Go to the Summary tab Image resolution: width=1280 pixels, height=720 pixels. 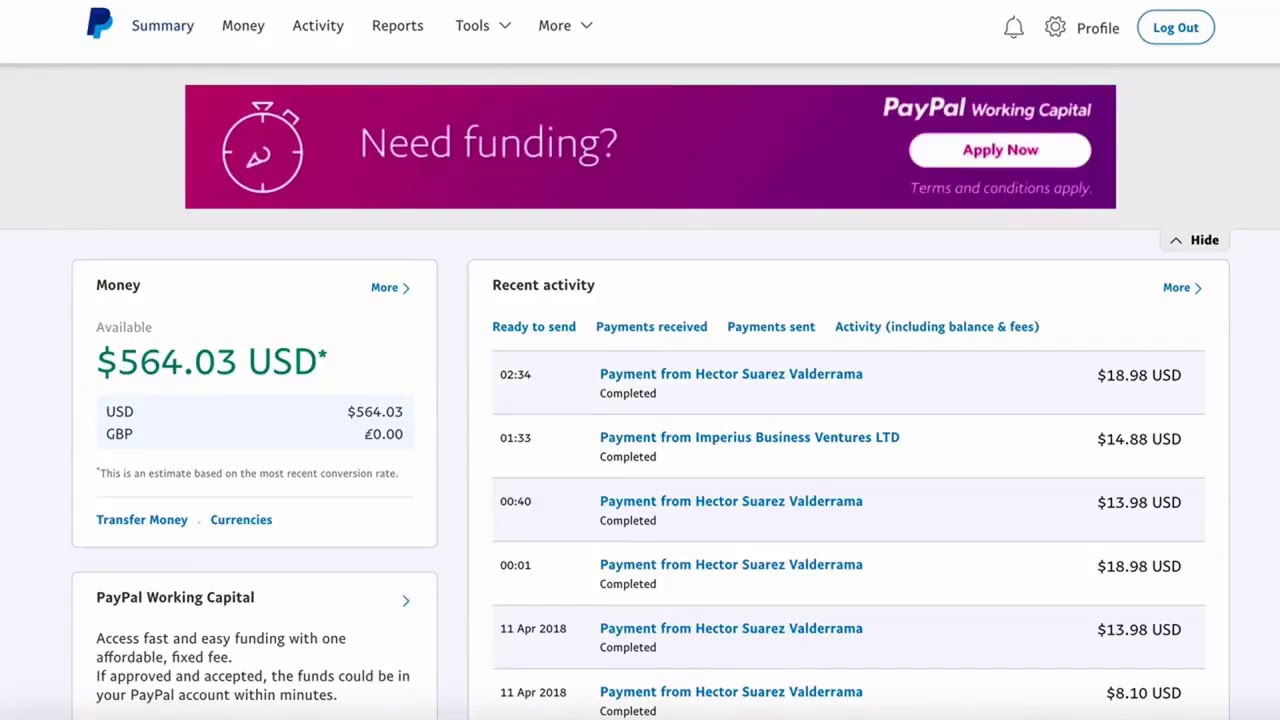click(163, 26)
